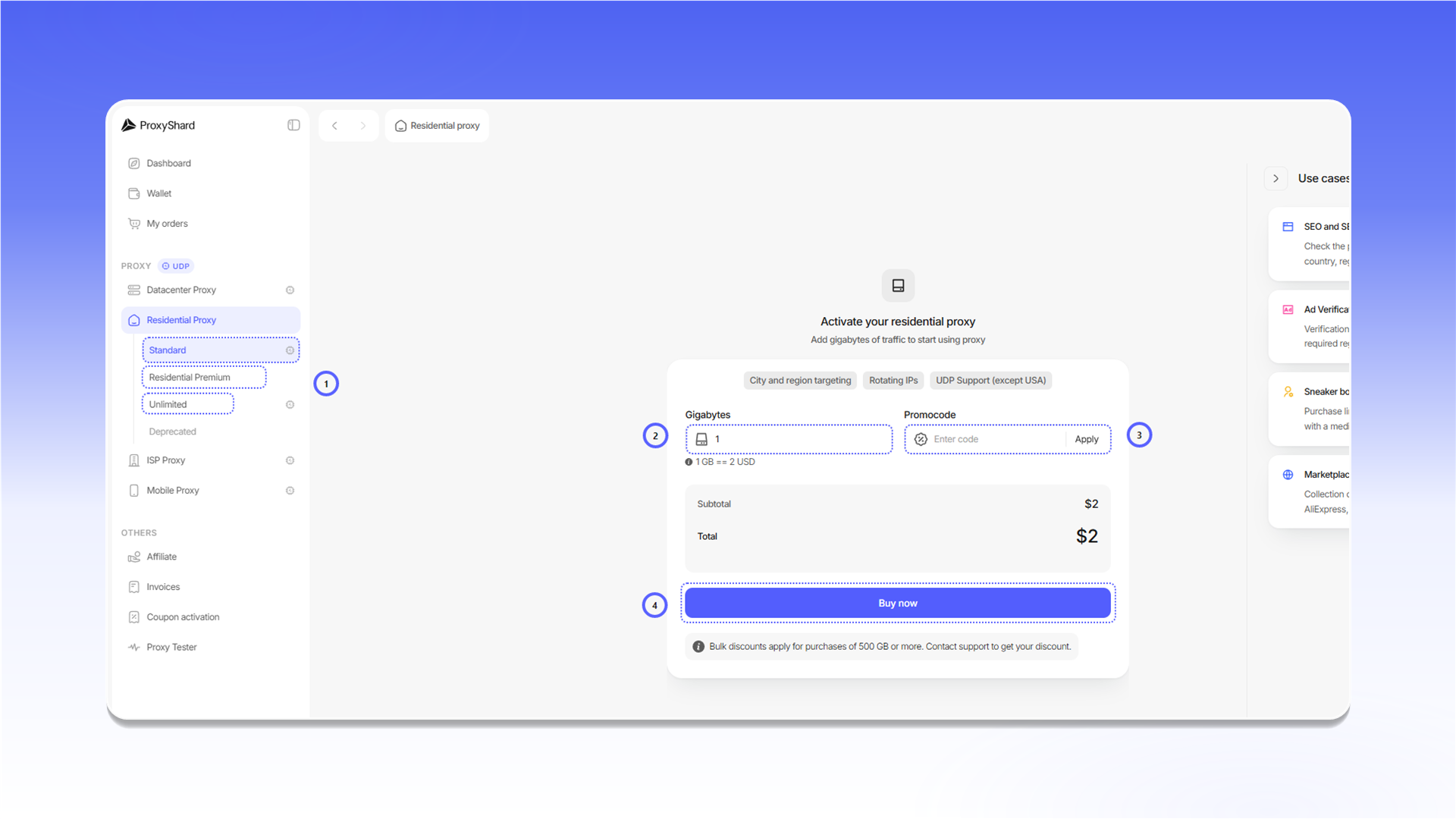
Task: Open the SEO use case card
Action: tap(1310, 244)
